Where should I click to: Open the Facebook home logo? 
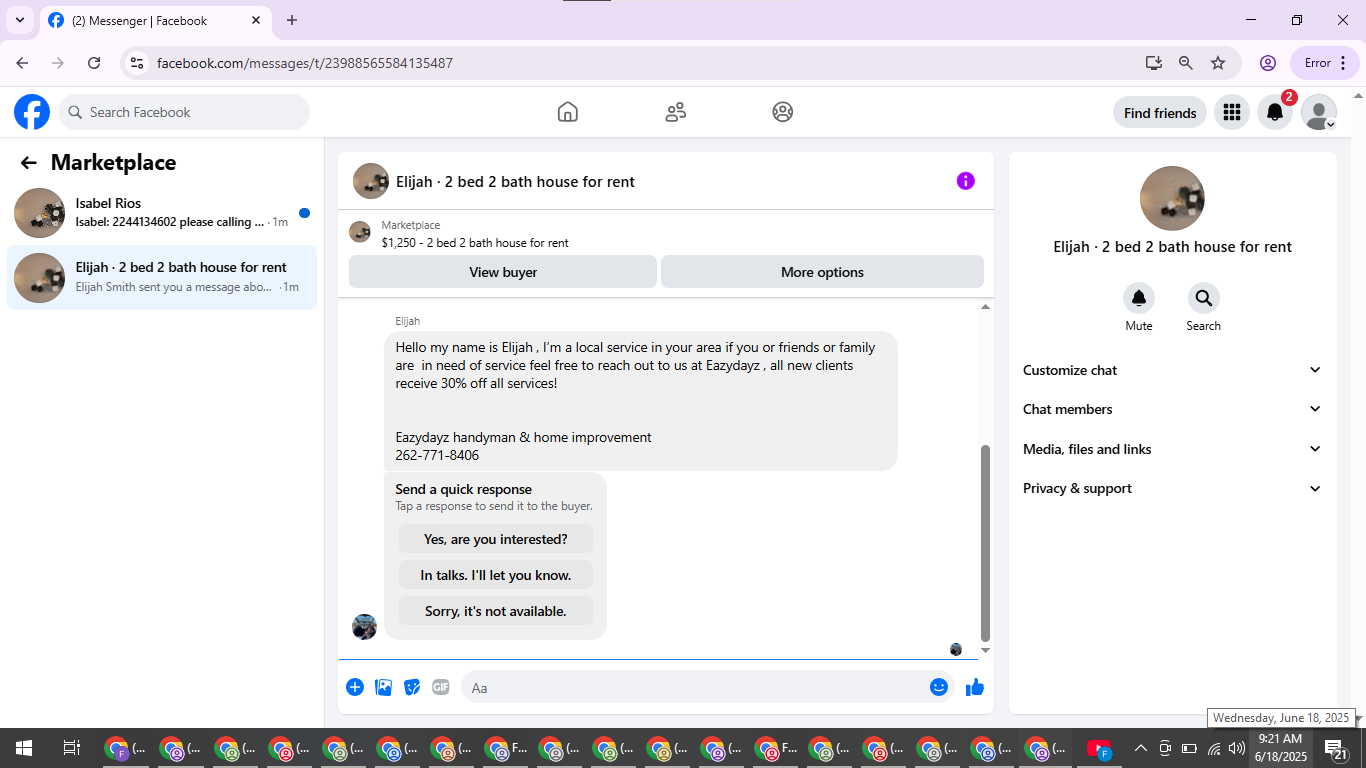pyautogui.click(x=32, y=112)
